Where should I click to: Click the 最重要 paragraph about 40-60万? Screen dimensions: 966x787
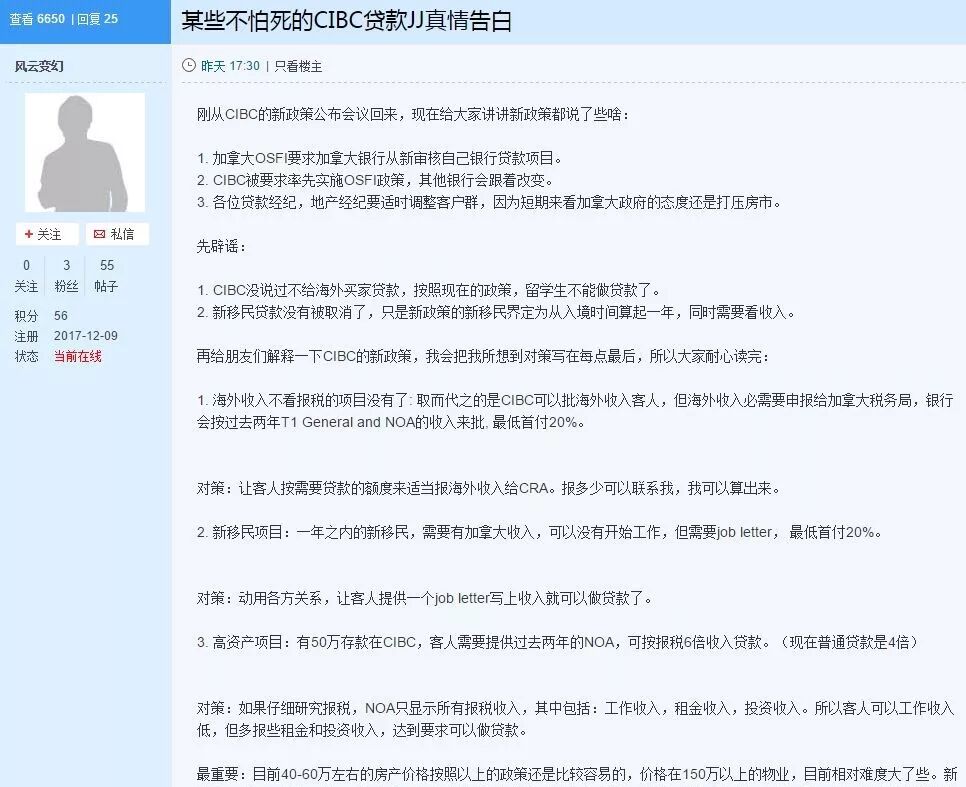577,774
